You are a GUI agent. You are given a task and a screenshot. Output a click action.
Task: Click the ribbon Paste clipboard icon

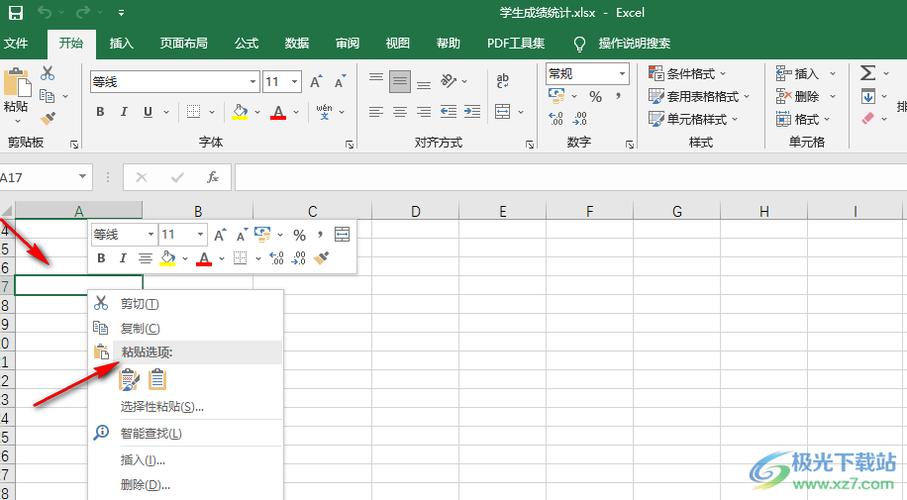tap(17, 82)
